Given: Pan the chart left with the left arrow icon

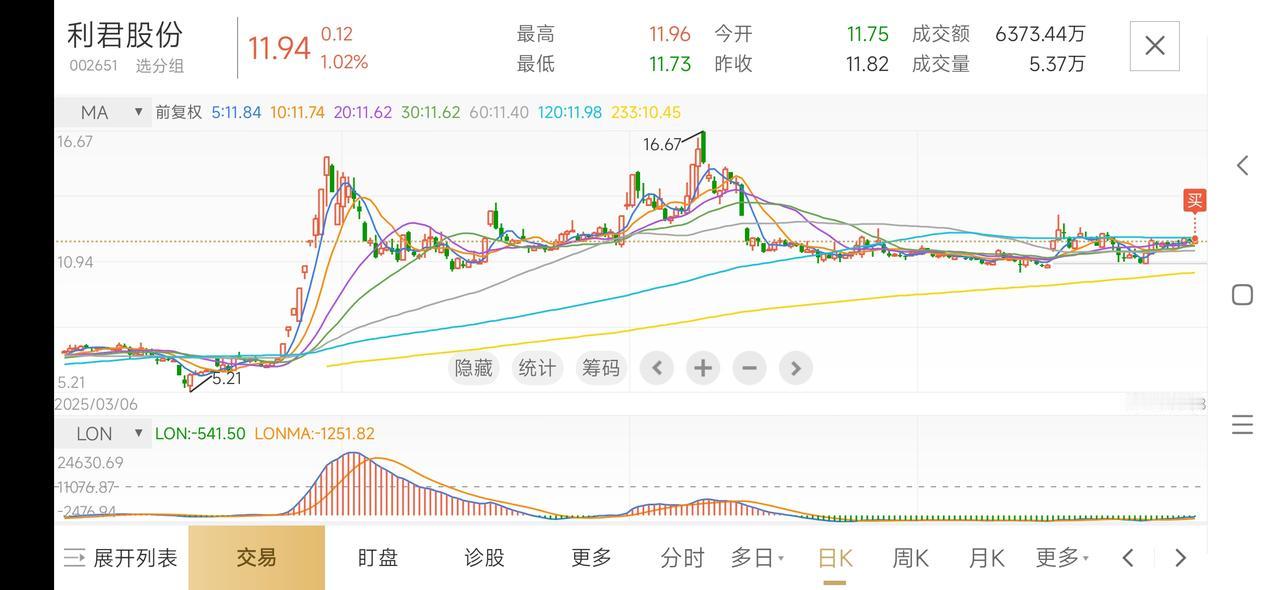Looking at the screenshot, I should click(x=656, y=368).
